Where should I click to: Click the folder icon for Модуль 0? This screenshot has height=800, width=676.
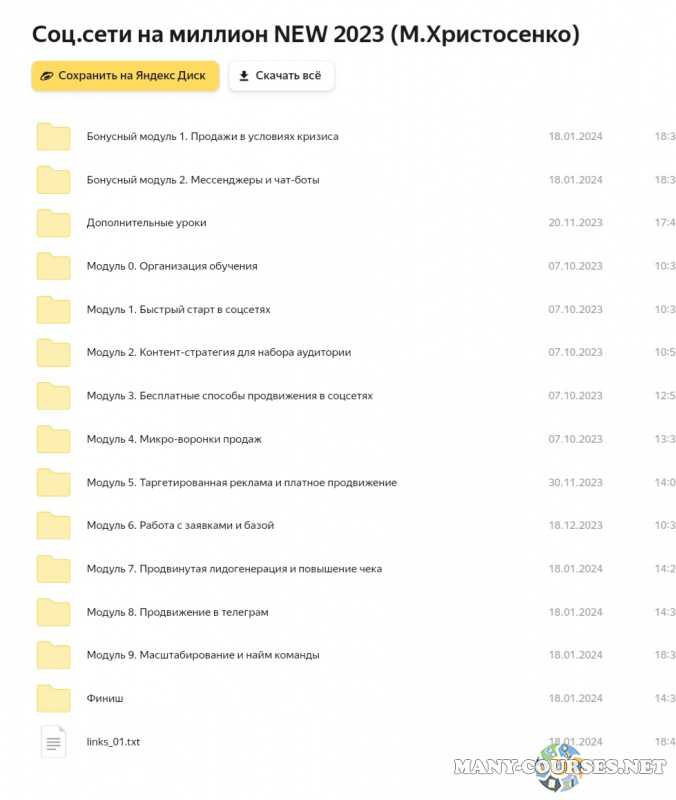[53, 266]
